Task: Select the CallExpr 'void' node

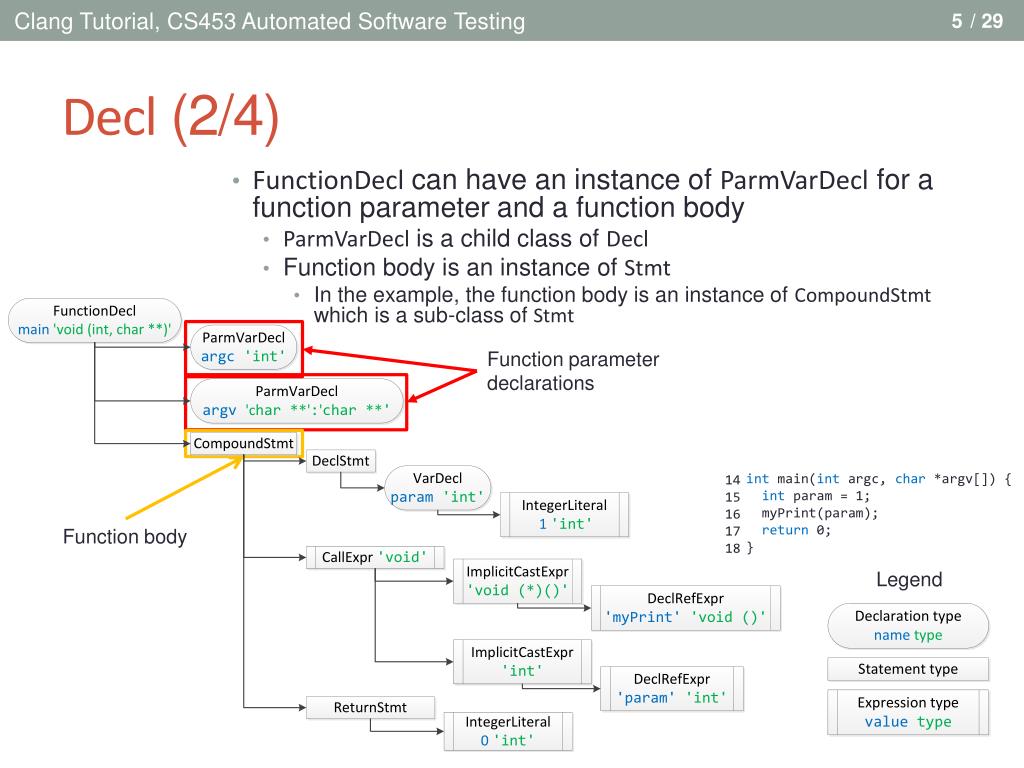Action: point(375,557)
